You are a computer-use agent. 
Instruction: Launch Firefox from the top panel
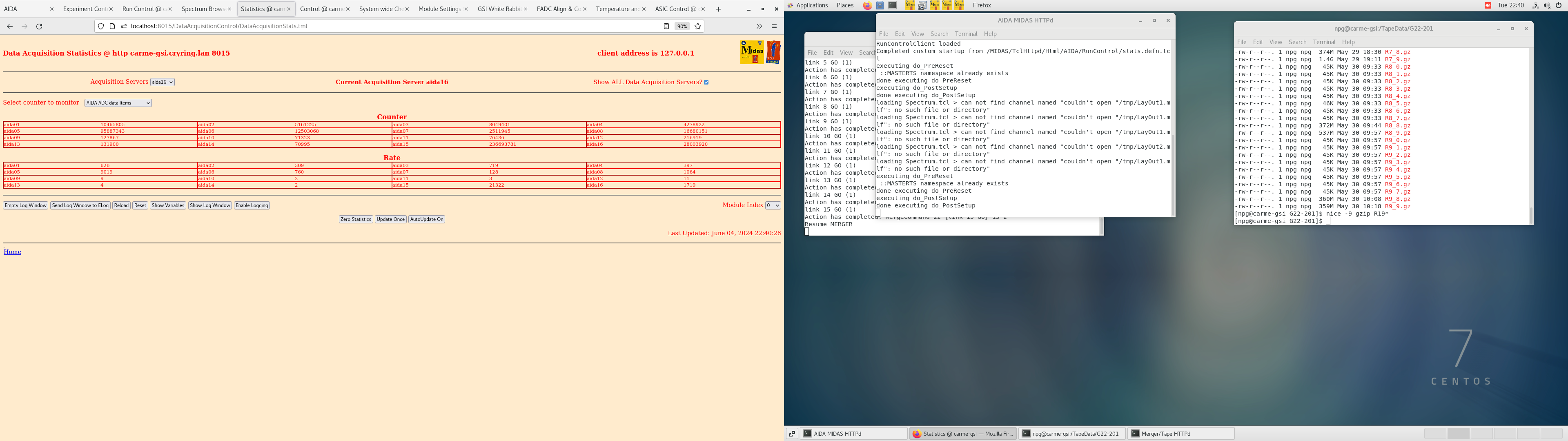(867, 5)
